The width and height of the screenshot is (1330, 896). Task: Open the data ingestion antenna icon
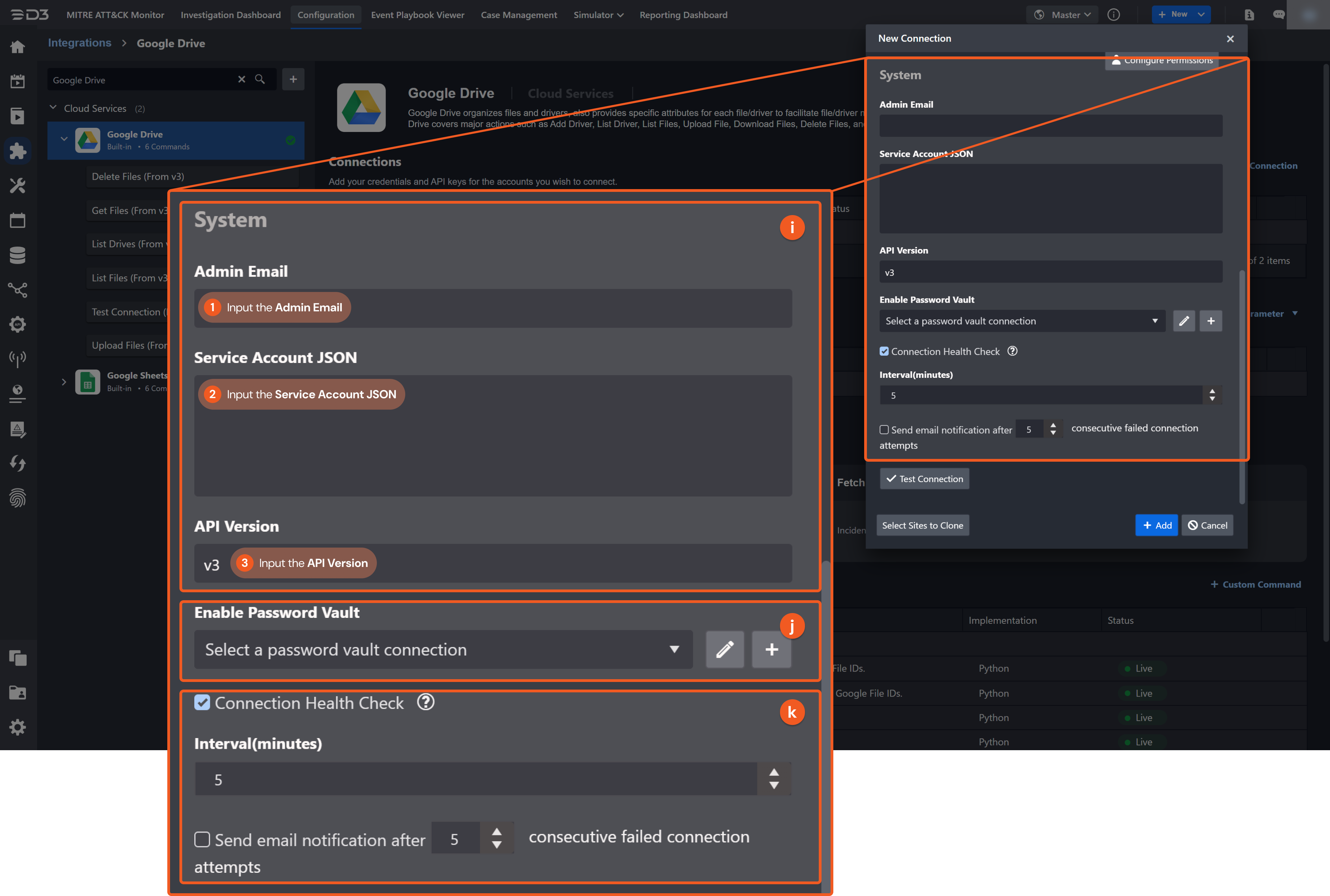(18, 359)
